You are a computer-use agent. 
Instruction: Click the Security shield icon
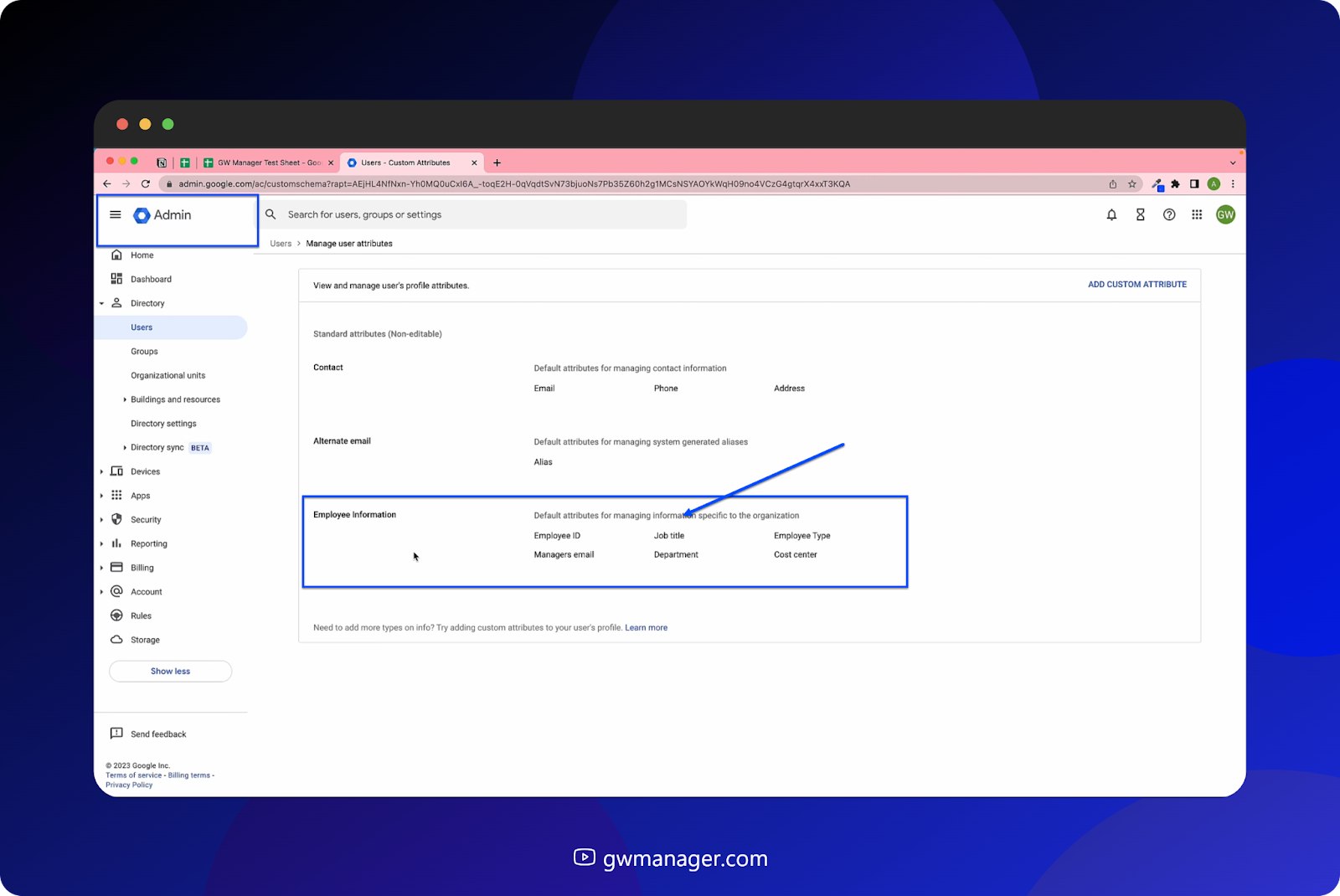[x=116, y=519]
